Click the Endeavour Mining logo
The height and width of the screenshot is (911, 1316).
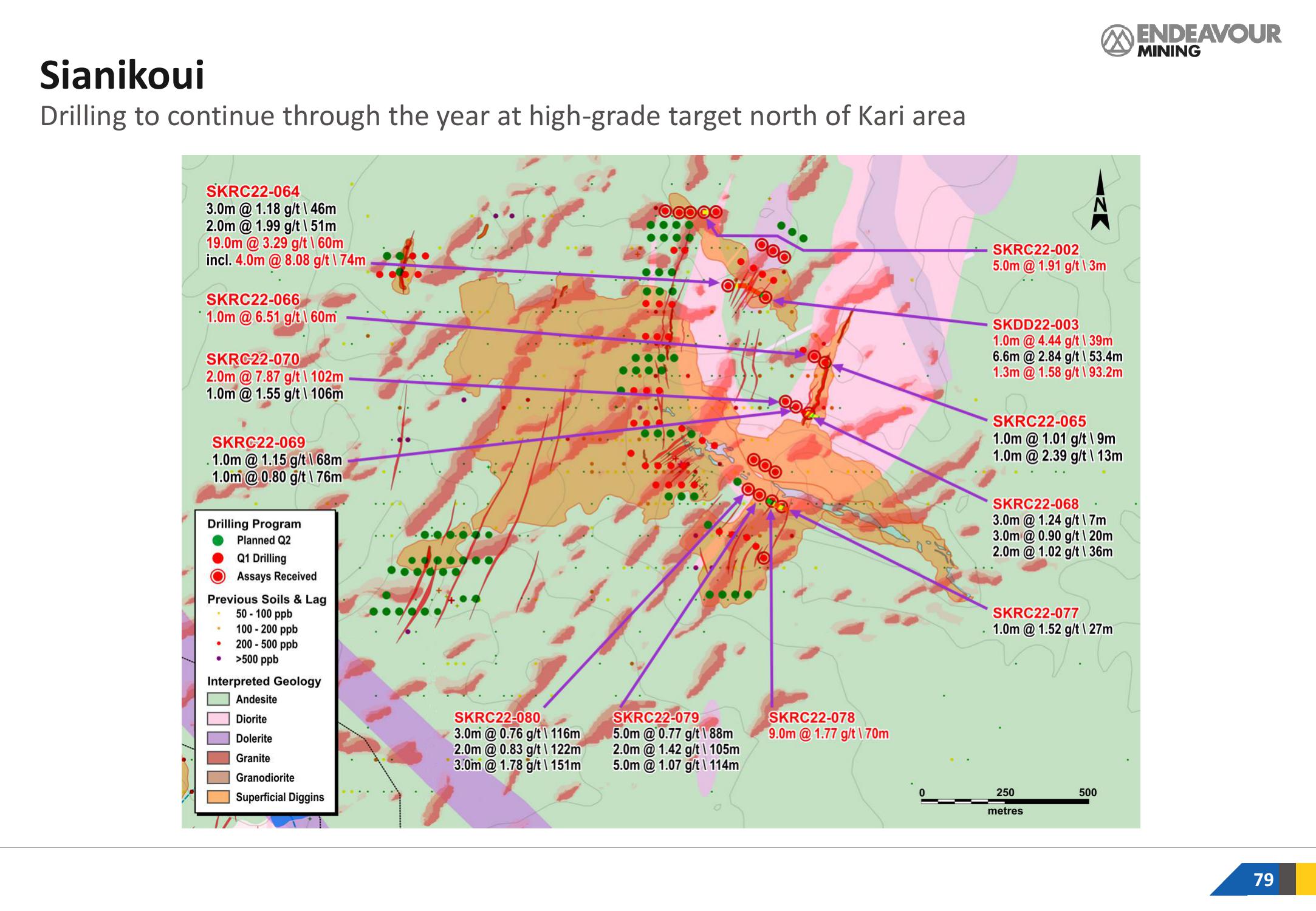coord(1191,41)
